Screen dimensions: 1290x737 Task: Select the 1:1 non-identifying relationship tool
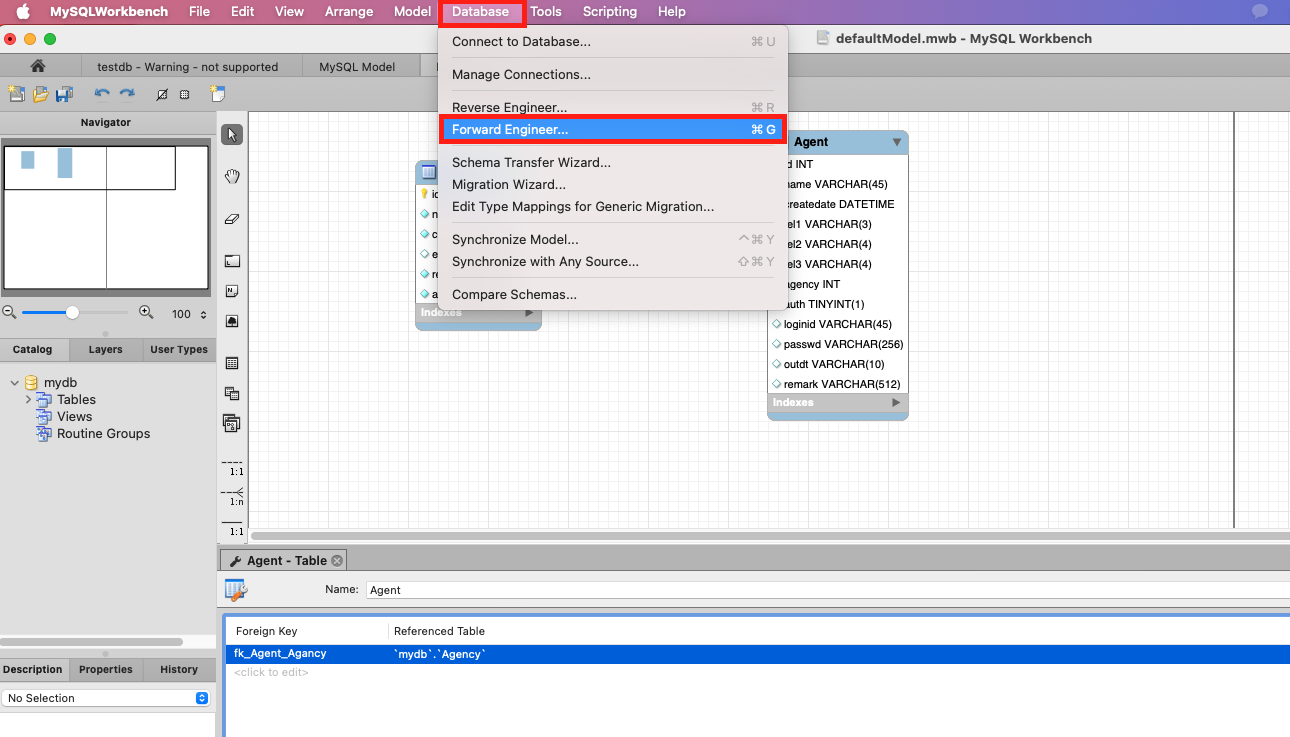232,465
